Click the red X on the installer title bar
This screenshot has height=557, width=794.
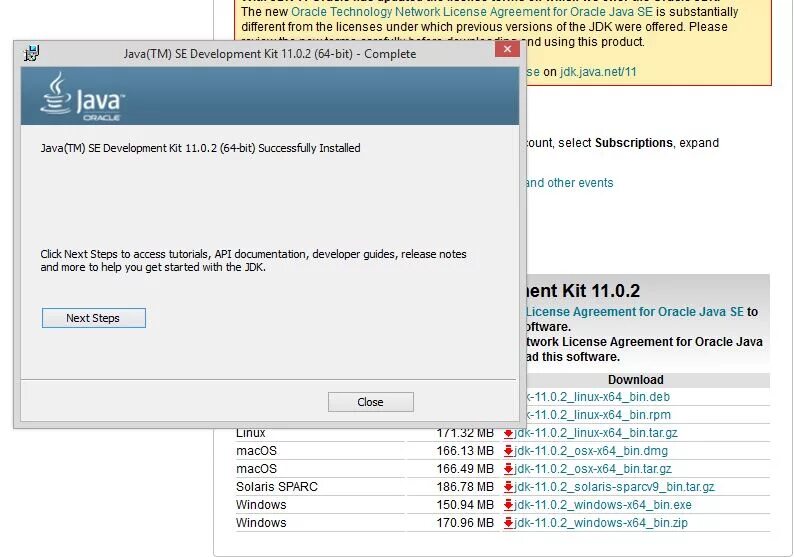point(507,49)
